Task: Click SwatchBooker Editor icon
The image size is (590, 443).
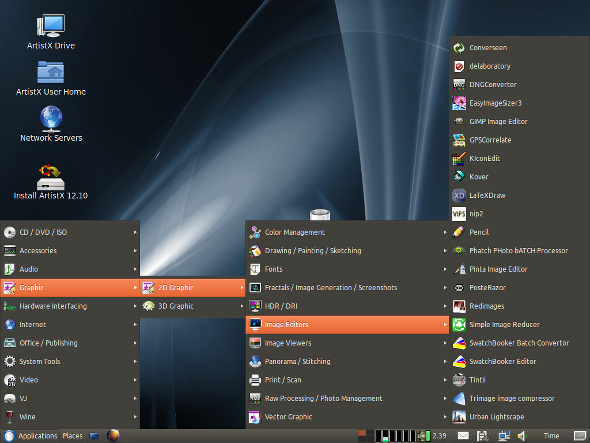Action: [x=459, y=361]
